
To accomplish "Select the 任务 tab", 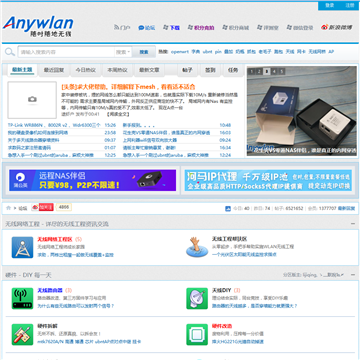I will (x=233, y=70).
